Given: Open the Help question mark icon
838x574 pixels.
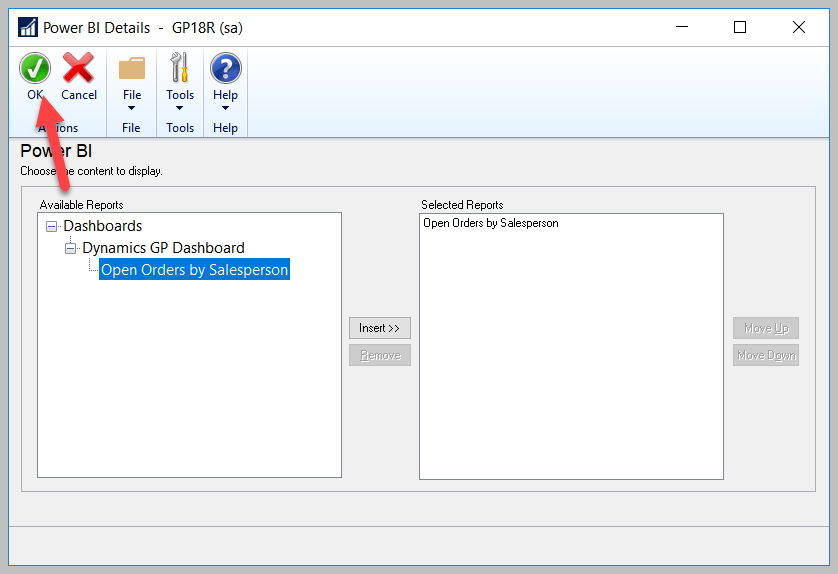Looking at the screenshot, I should click(226, 68).
